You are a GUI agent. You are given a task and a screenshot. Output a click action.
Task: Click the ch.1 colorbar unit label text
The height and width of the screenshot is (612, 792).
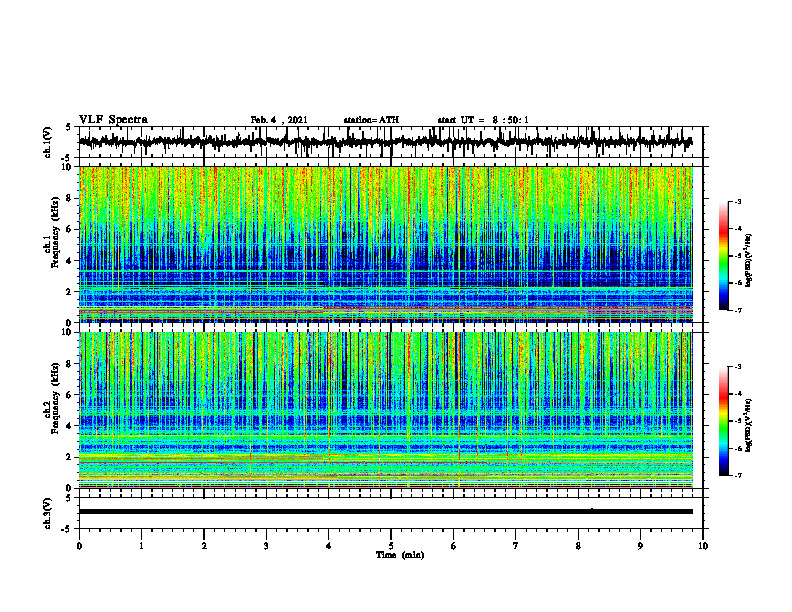click(x=749, y=261)
